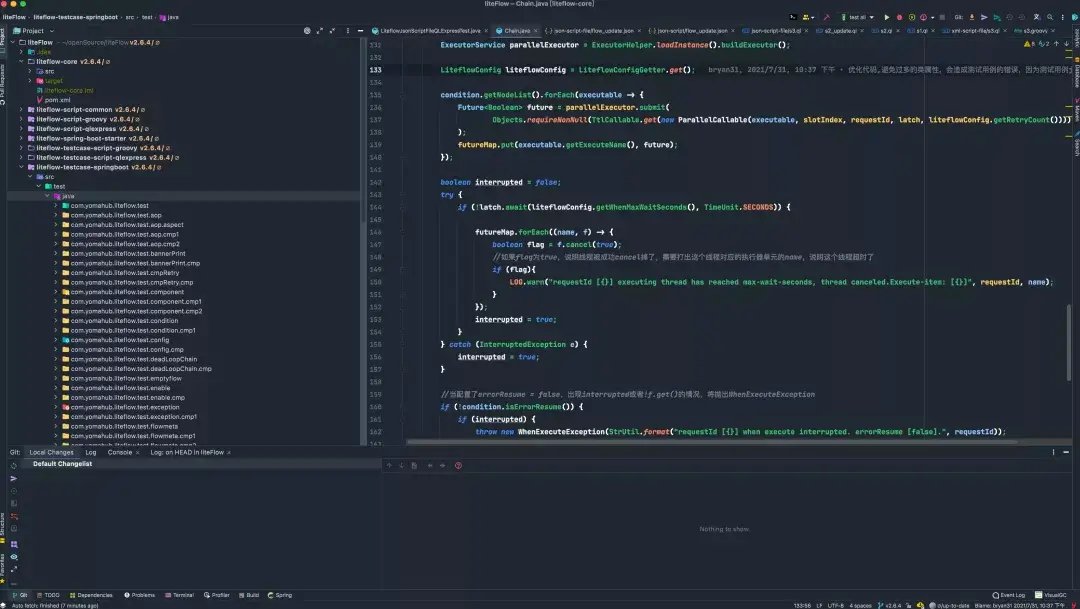1080x609 pixels.
Task: Click UTF-8 encoding in status bar
Action: pyautogui.click(x=835, y=606)
